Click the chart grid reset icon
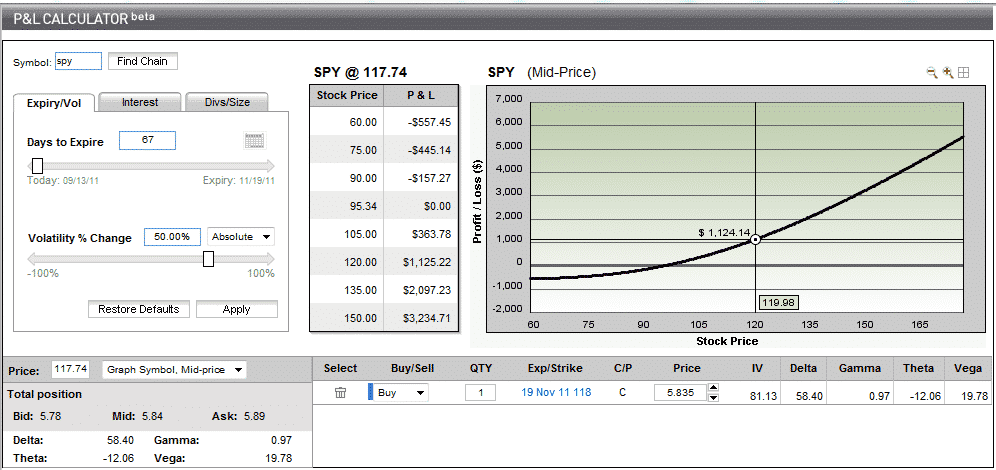Screen dimensions: 996x470 click(x=964, y=72)
